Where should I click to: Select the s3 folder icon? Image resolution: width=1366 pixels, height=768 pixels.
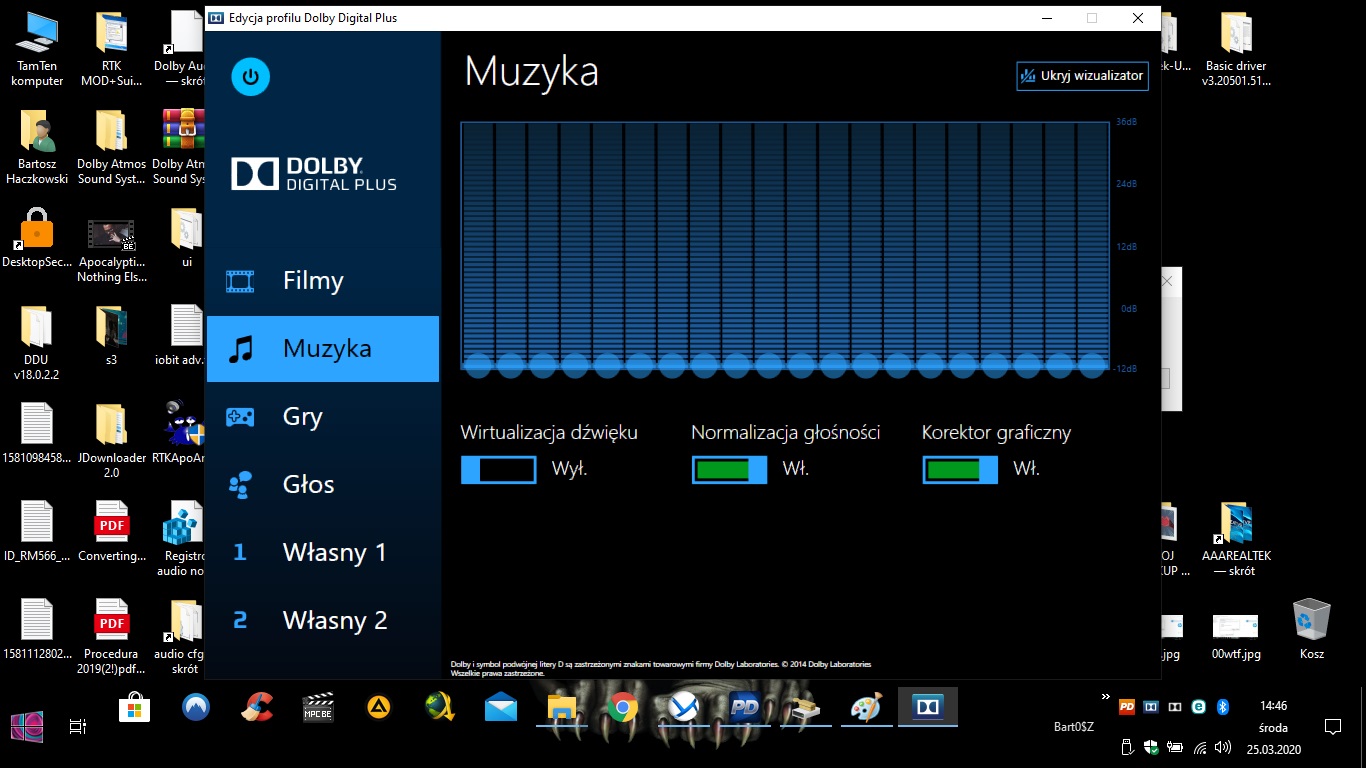[111, 335]
